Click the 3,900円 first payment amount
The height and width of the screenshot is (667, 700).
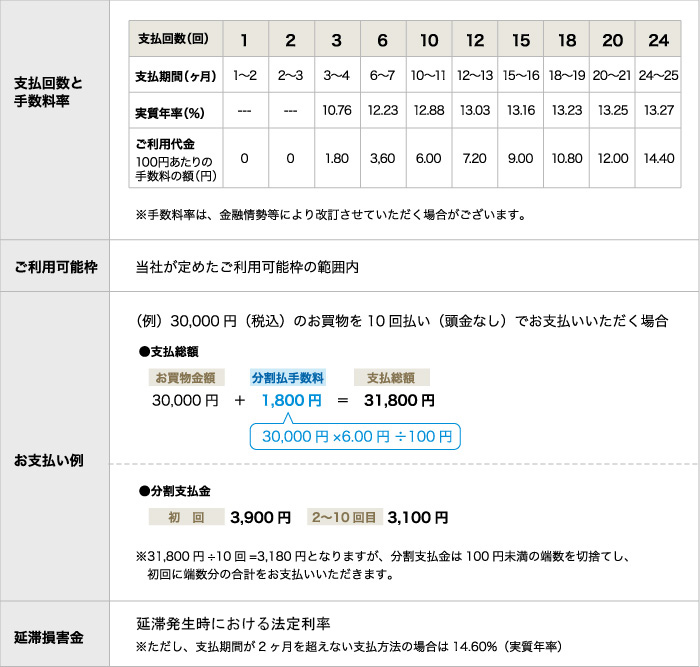260,518
